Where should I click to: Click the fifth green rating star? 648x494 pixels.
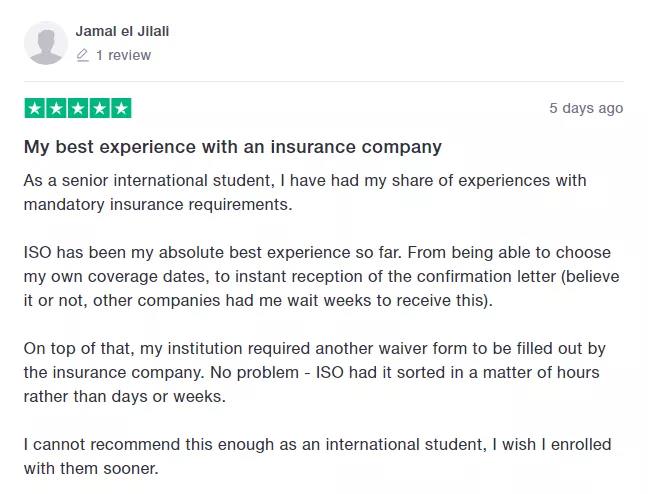(121, 108)
